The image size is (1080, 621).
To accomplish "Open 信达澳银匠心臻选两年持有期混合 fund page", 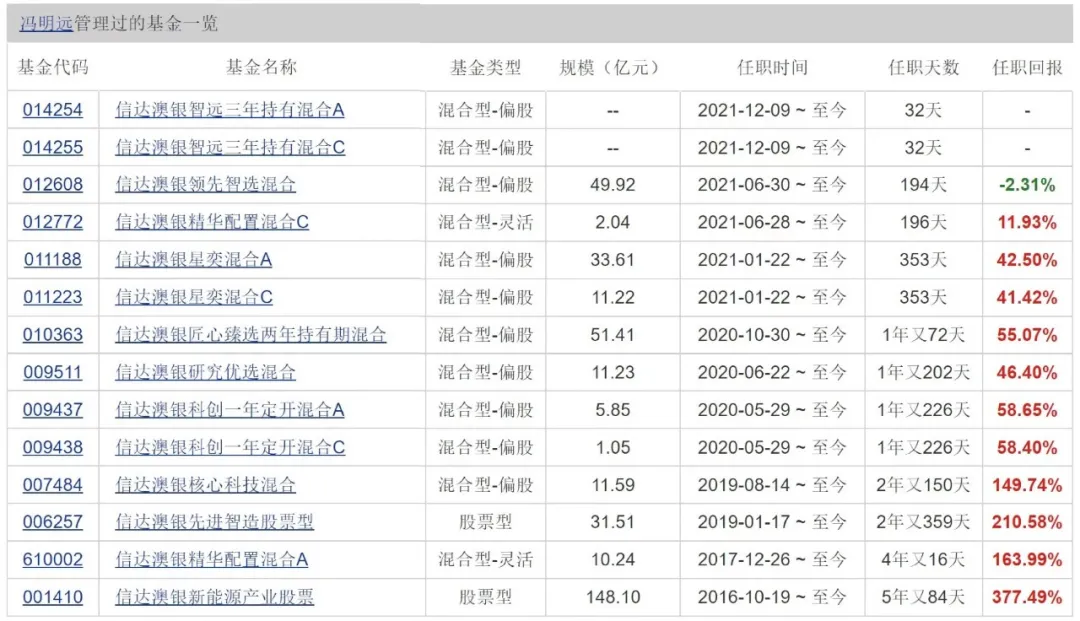I will [251, 335].
